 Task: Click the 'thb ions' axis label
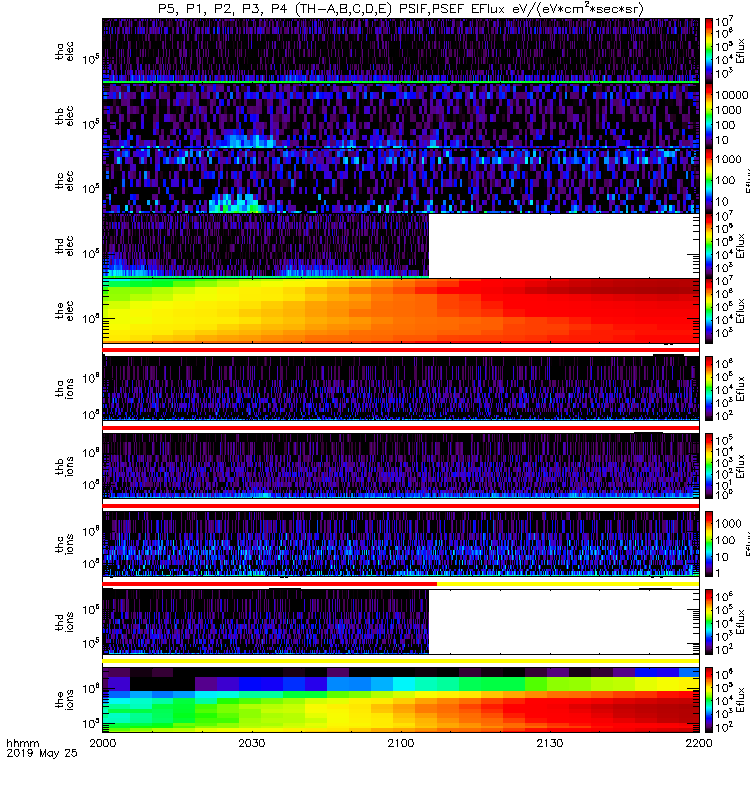pos(65,466)
